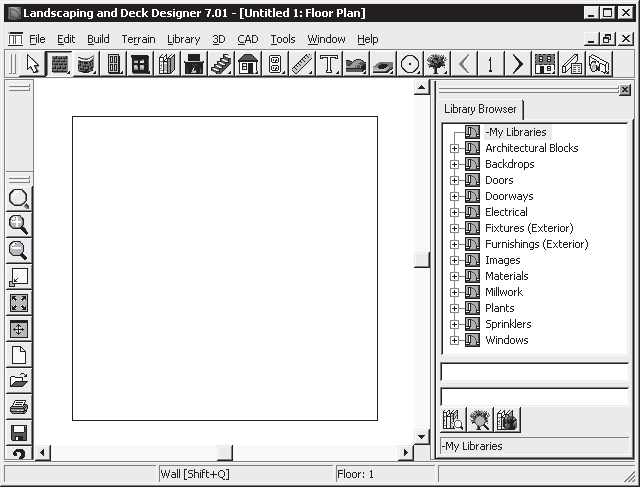Open the Terrain menu
The width and height of the screenshot is (640, 487).
[138, 39]
